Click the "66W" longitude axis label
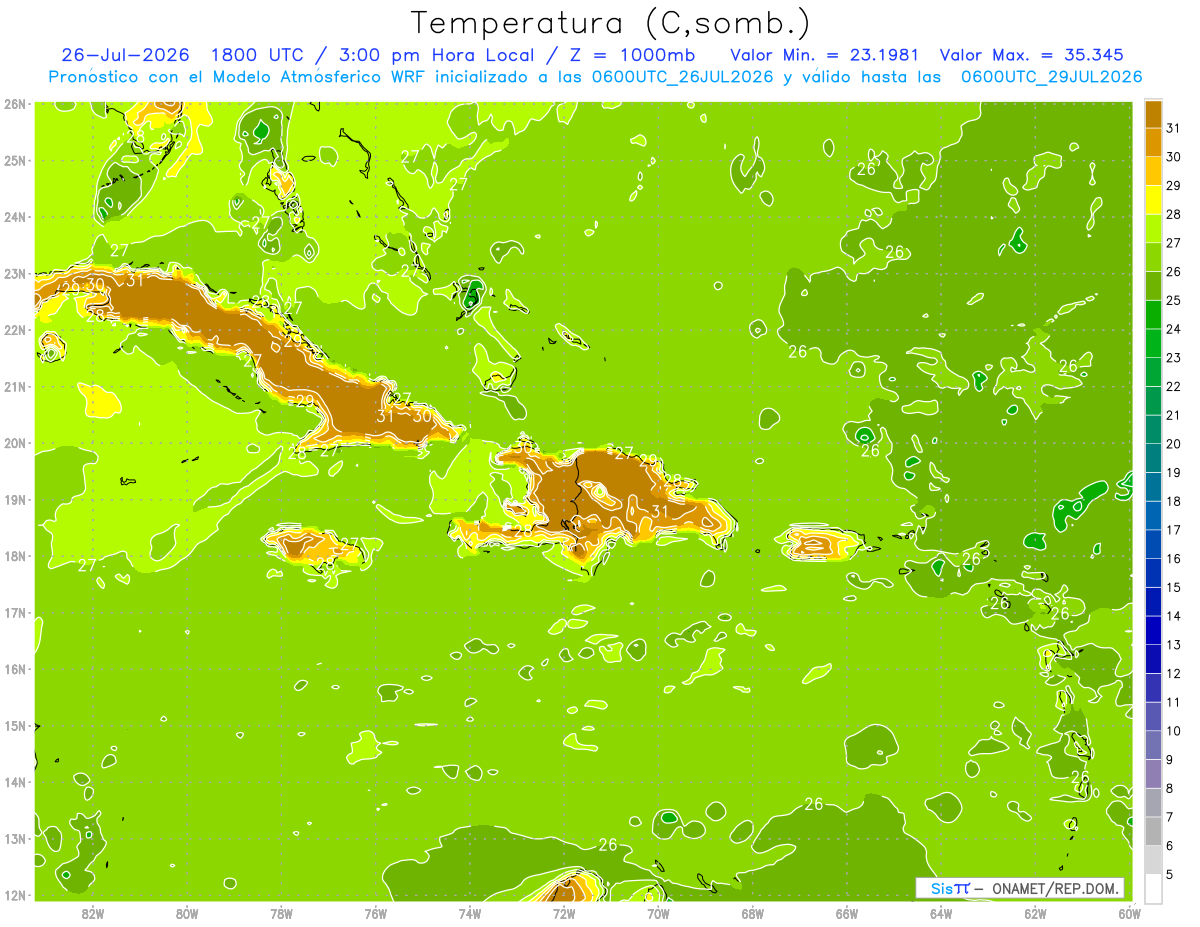1200x927 pixels. pos(847,913)
